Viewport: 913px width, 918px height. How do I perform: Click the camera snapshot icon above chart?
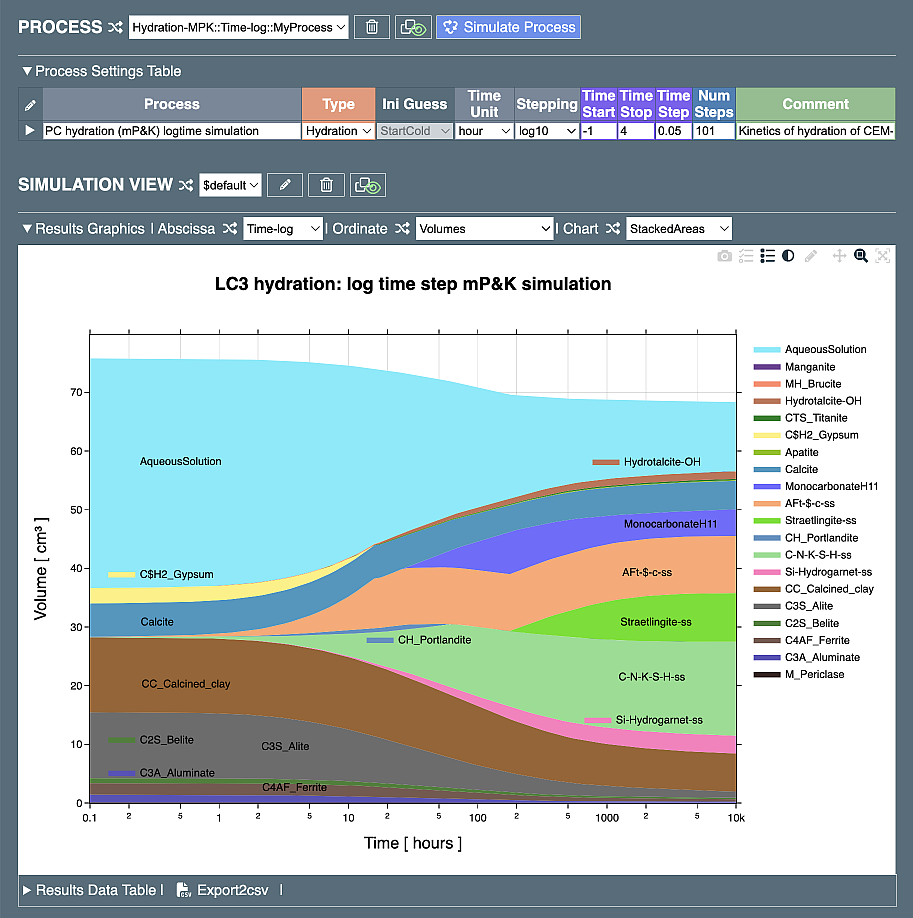(x=724, y=256)
